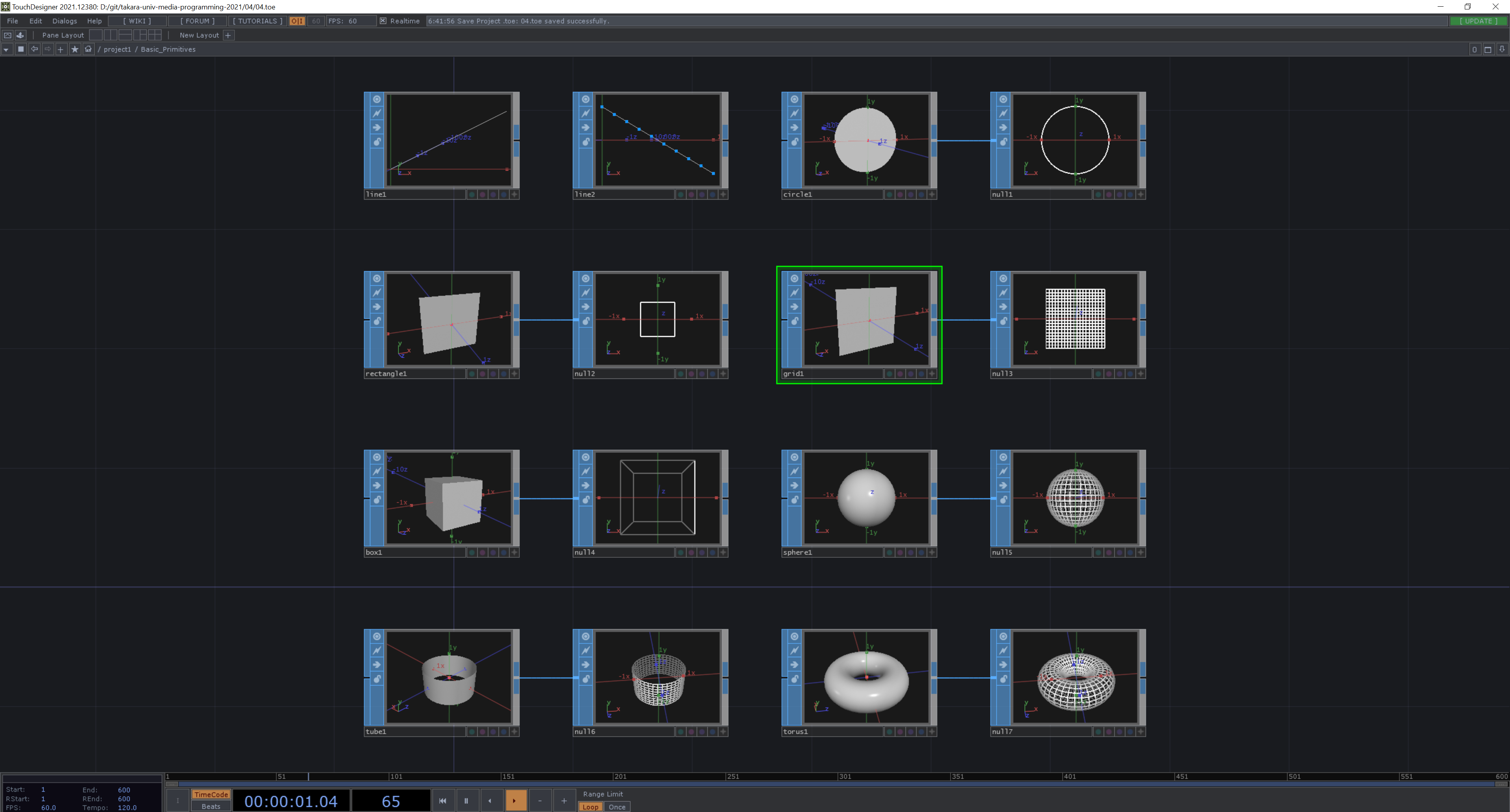Toggle the viewer active button on line1
The width and height of the screenshot is (1510, 812).
pyautogui.click(x=376, y=99)
